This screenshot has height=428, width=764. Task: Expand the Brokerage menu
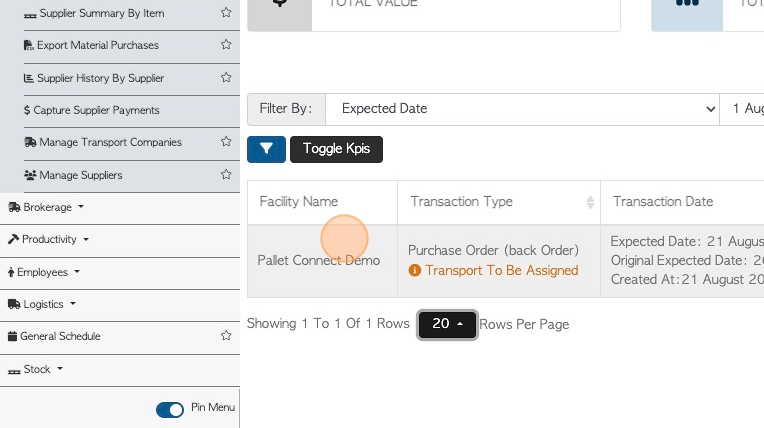(46, 207)
